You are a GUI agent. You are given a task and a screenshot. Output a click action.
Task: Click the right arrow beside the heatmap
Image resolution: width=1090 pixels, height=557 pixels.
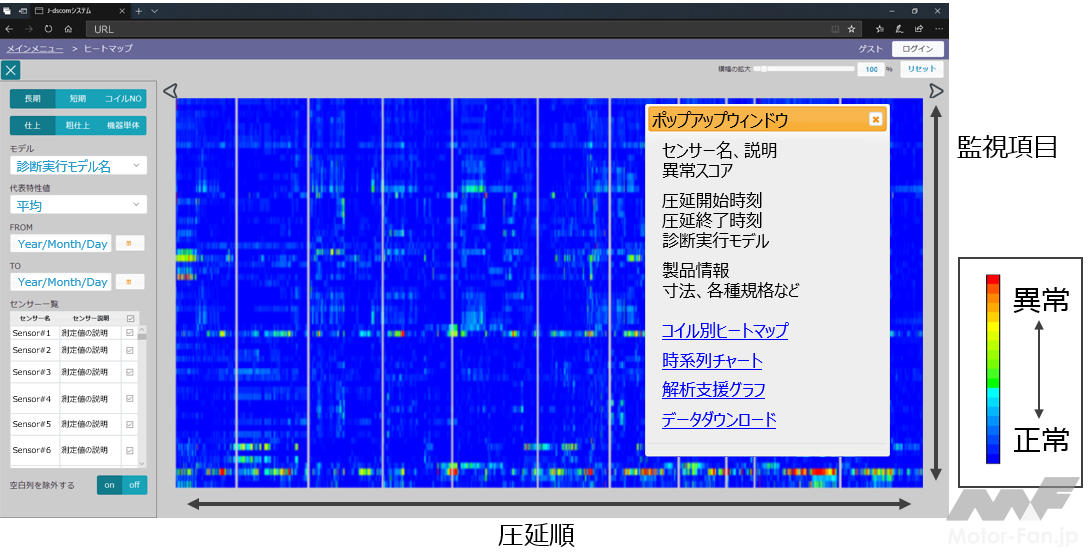(936, 91)
